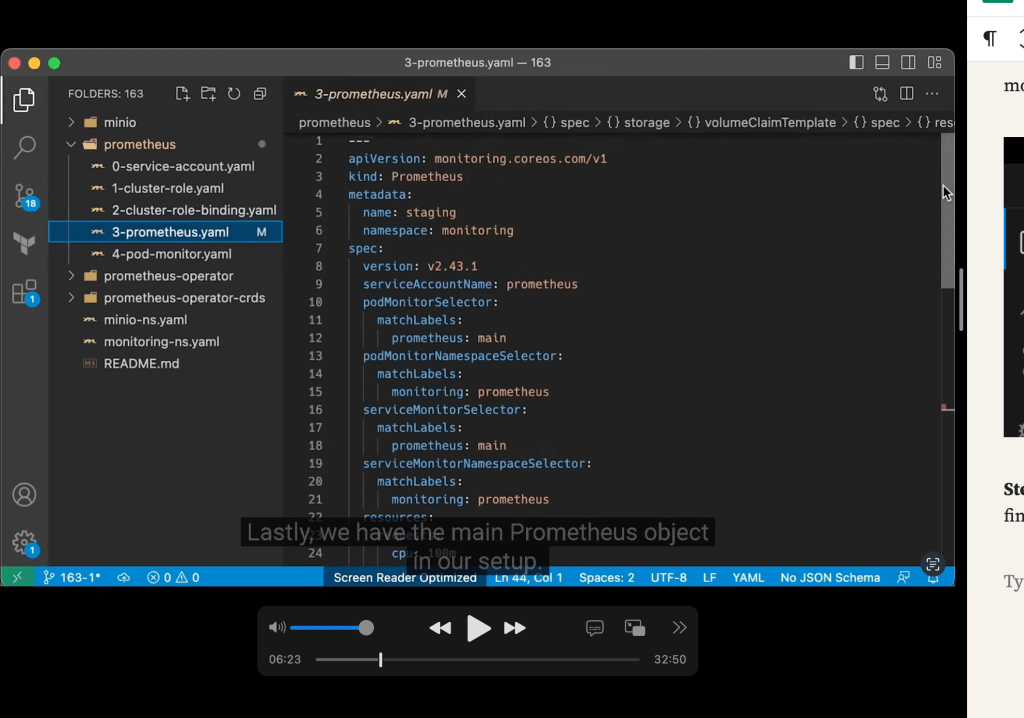This screenshot has height=718, width=1024.
Task: Click Spaces: 2 indentation setting
Action: pyautogui.click(x=606, y=578)
